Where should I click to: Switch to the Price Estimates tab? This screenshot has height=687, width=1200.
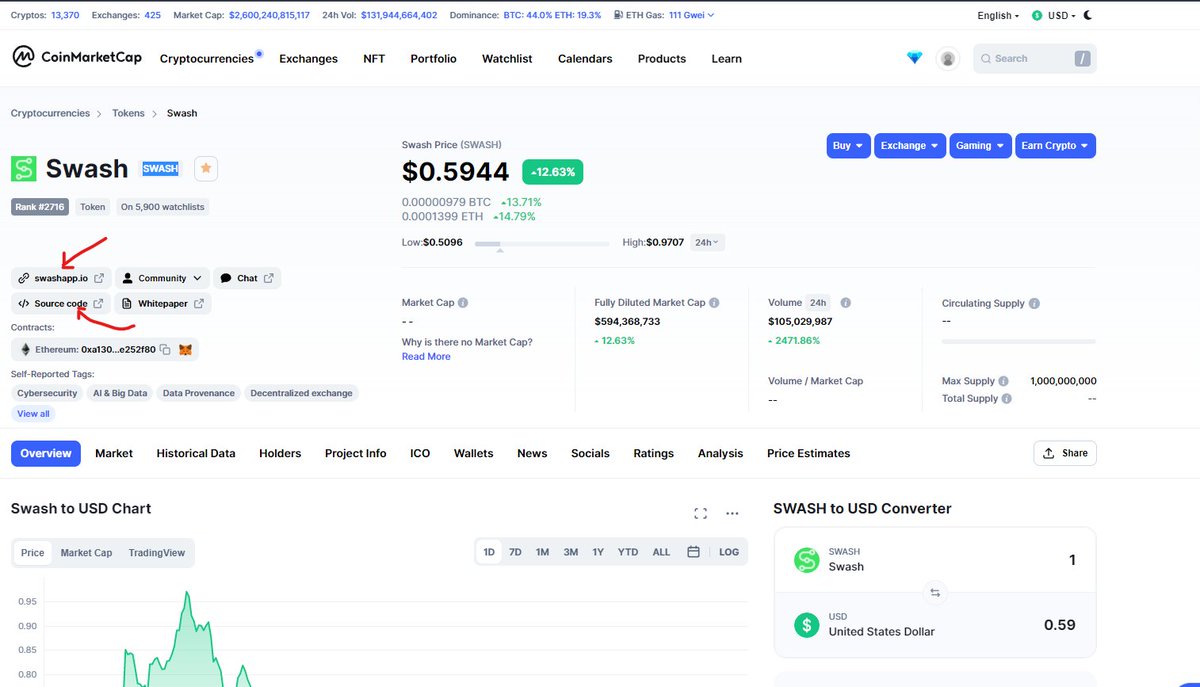[x=808, y=453]
